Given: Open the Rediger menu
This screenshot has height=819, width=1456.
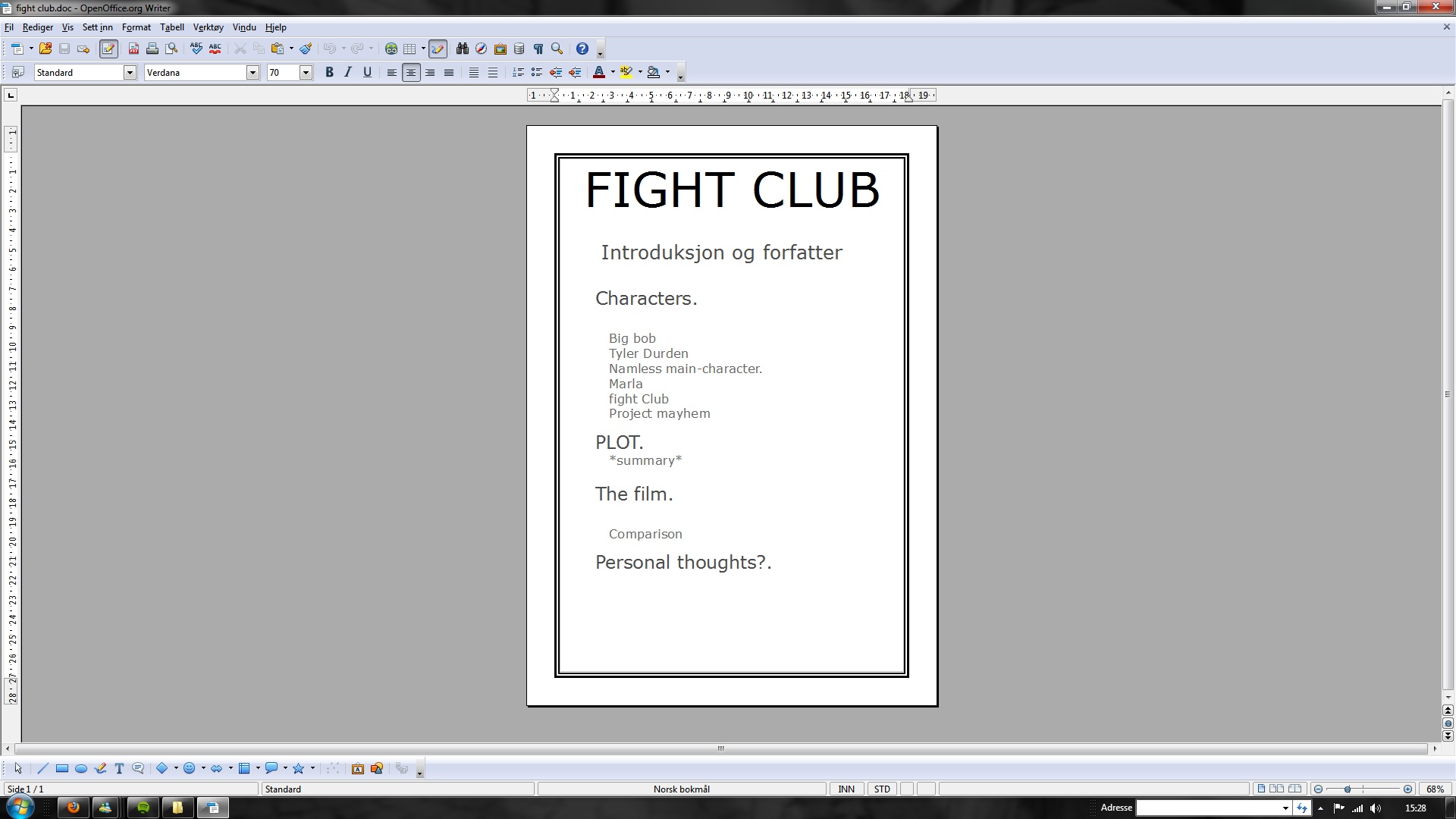Looking at the screenshot, I should [x=38, y=27].
